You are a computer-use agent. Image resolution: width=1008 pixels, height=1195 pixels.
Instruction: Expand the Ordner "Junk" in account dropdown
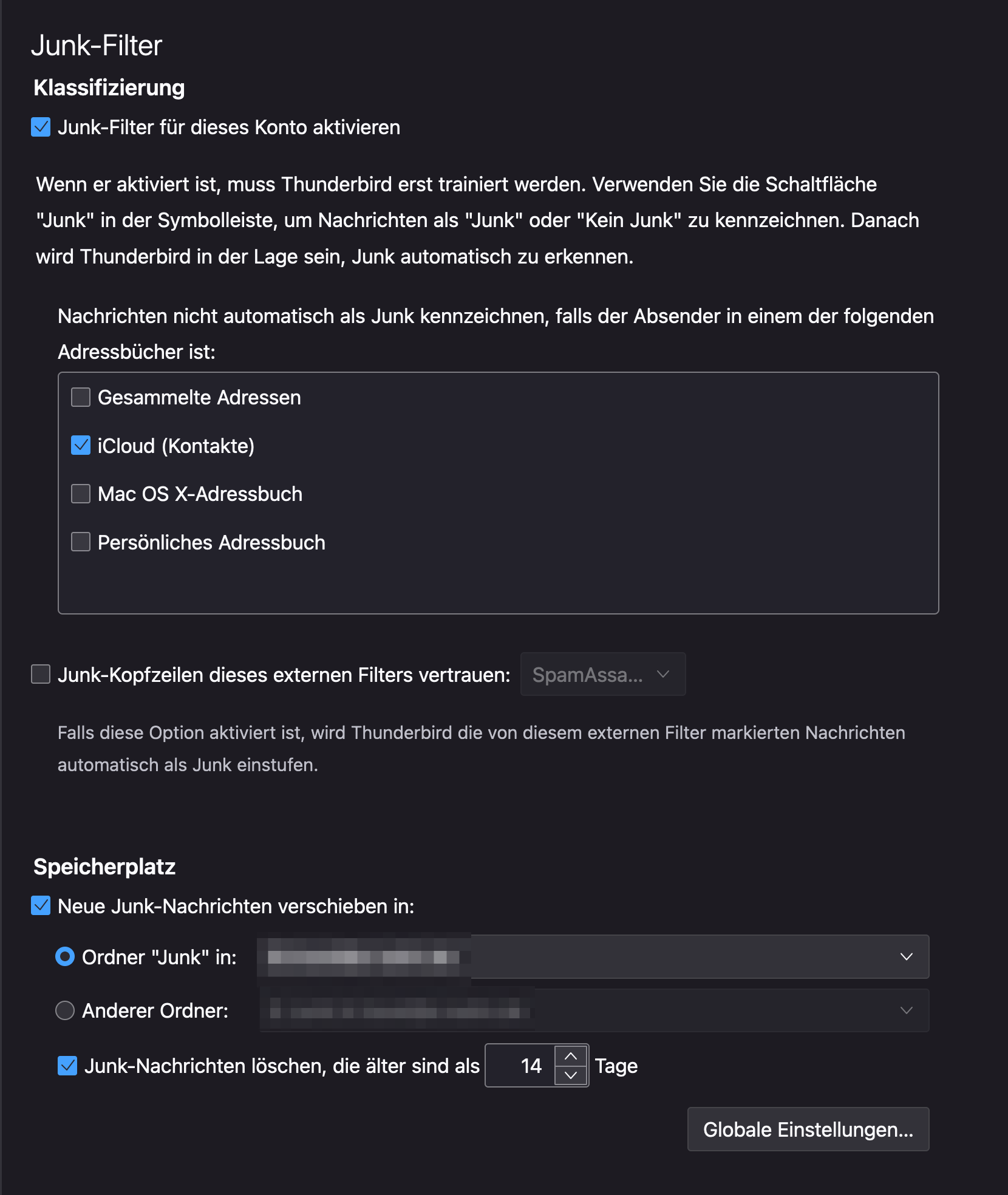click(593, 957)
